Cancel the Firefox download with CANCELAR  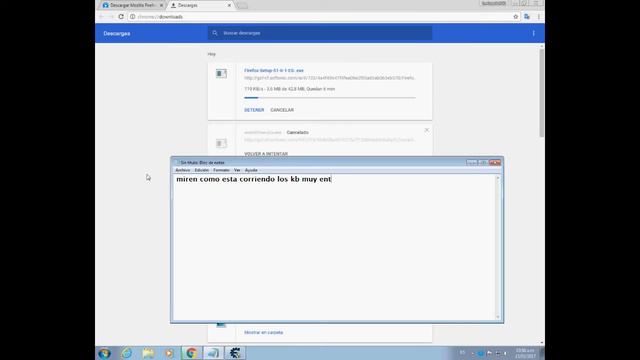click(282, 110)
